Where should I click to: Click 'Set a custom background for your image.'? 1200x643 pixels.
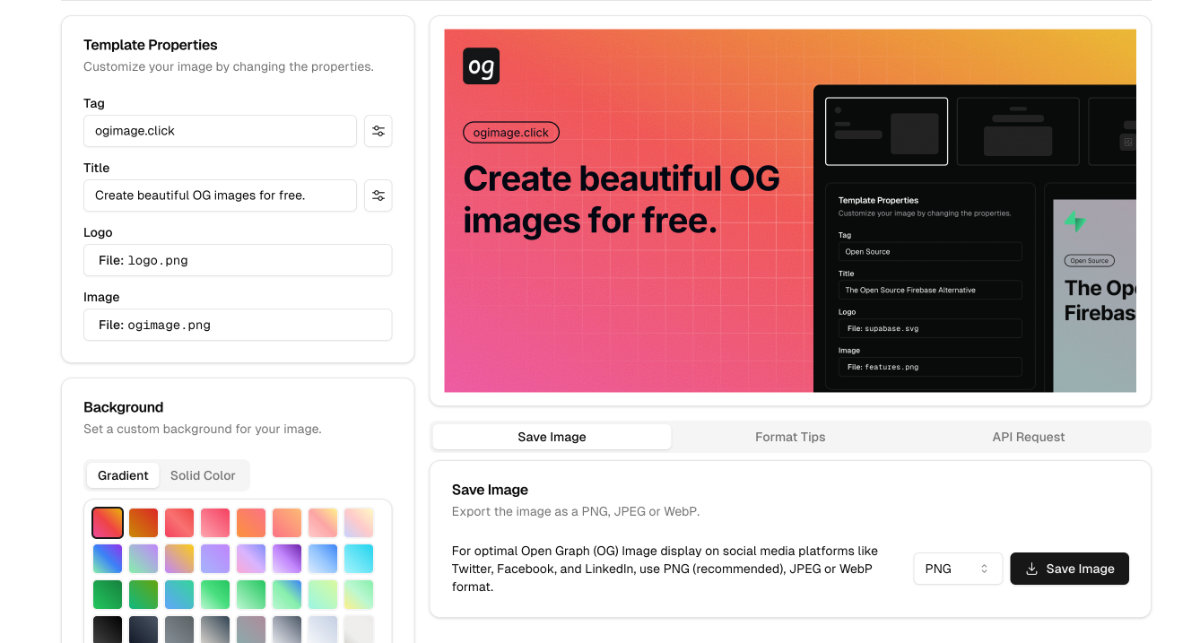point(202,429)
